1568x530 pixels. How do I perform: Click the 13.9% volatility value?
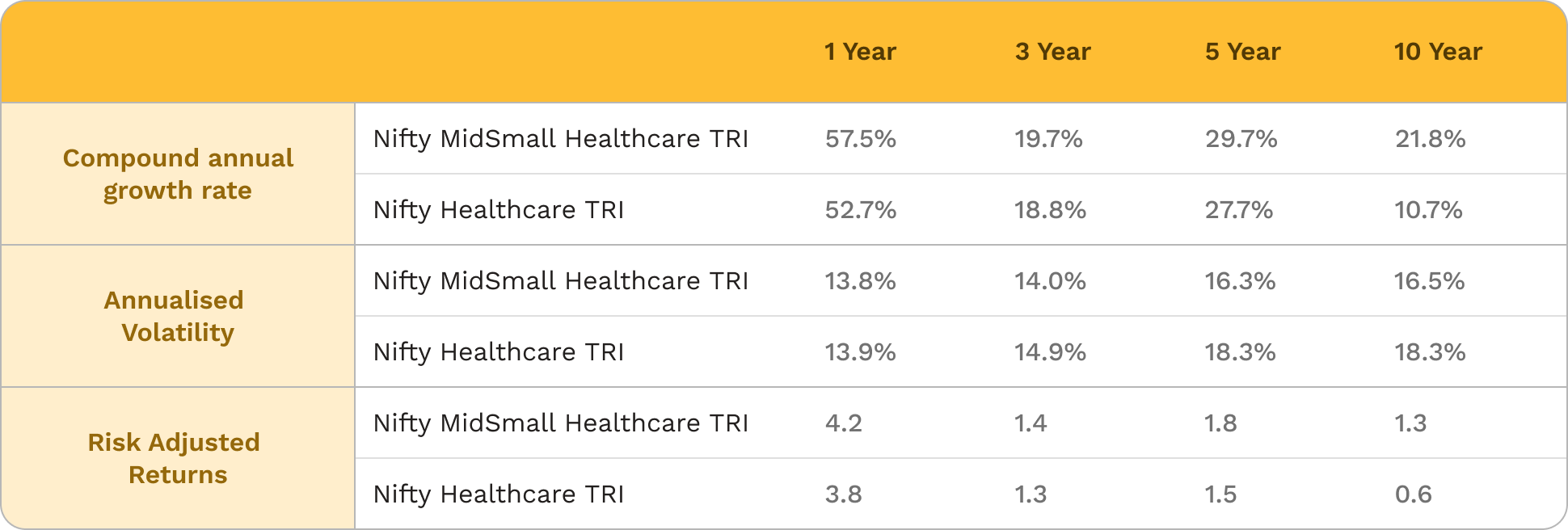coord(860,352)
